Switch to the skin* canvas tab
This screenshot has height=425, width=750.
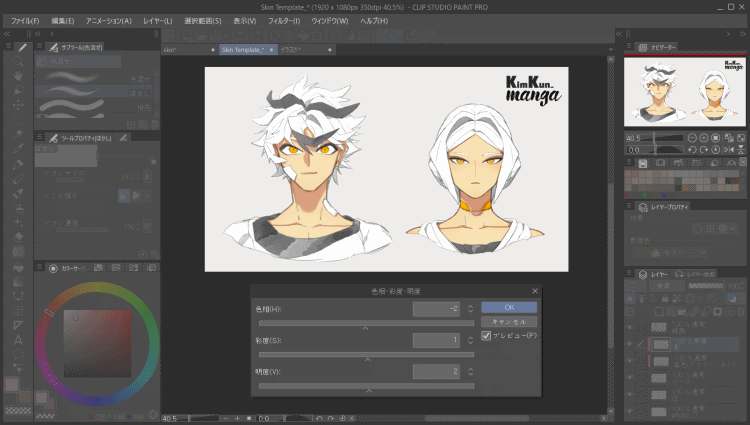click(x=190, y=50)
